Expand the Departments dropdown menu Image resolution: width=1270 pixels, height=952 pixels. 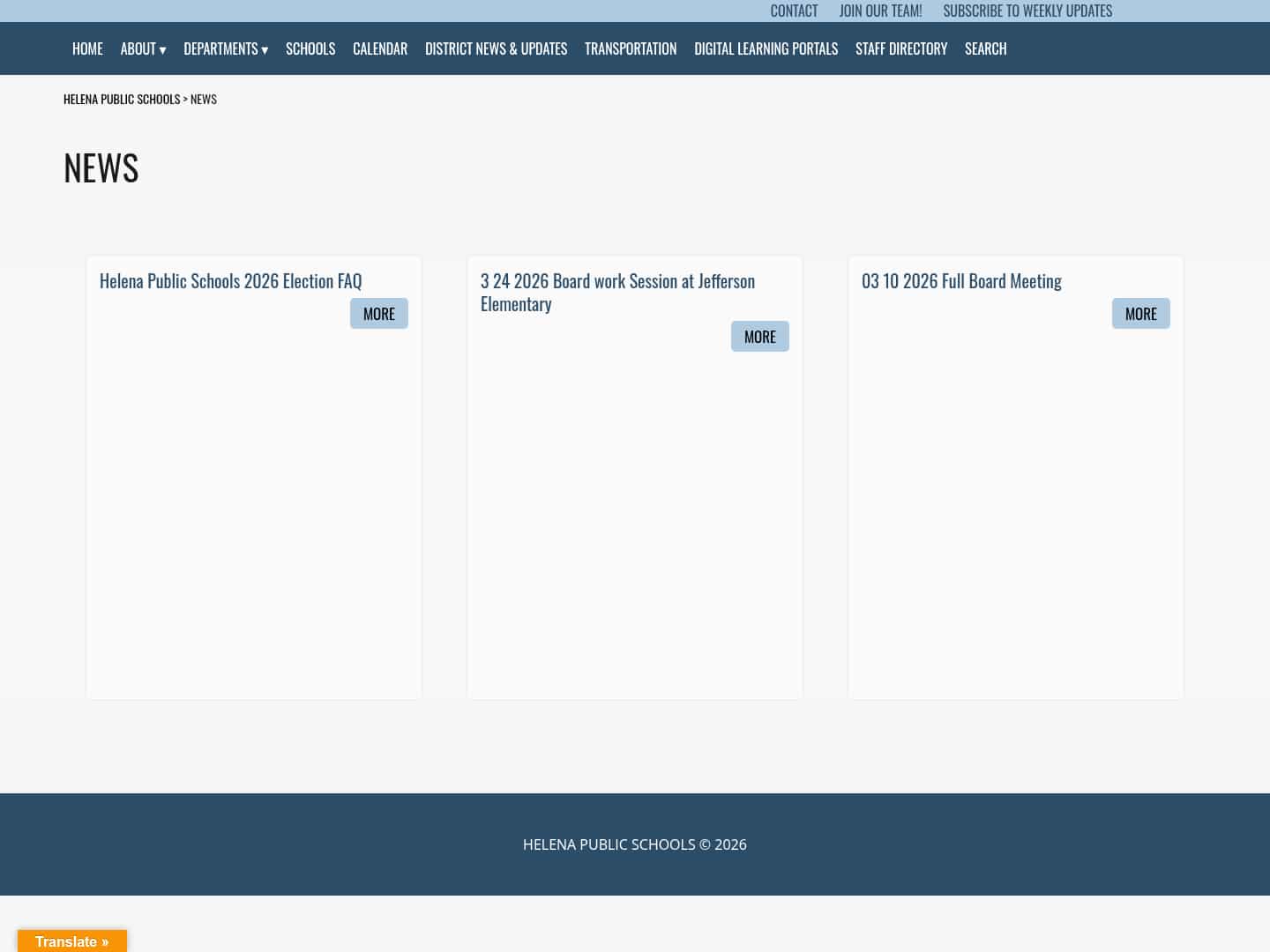[x=226, y=48]
